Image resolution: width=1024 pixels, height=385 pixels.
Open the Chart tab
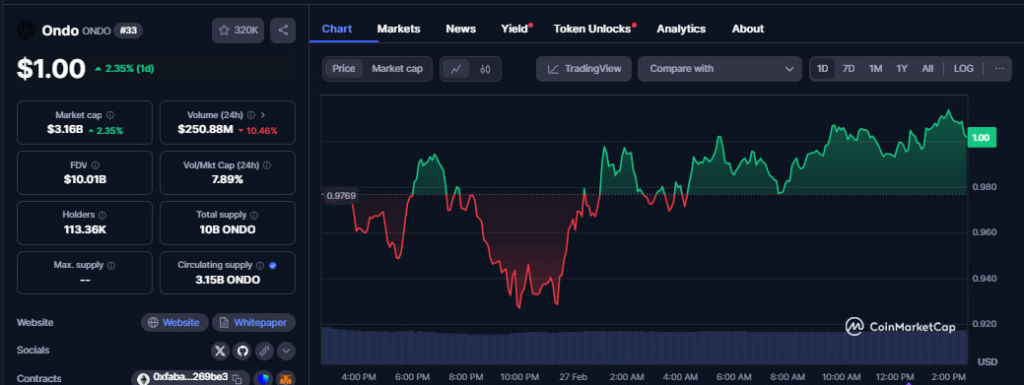[x=337, y=29]
